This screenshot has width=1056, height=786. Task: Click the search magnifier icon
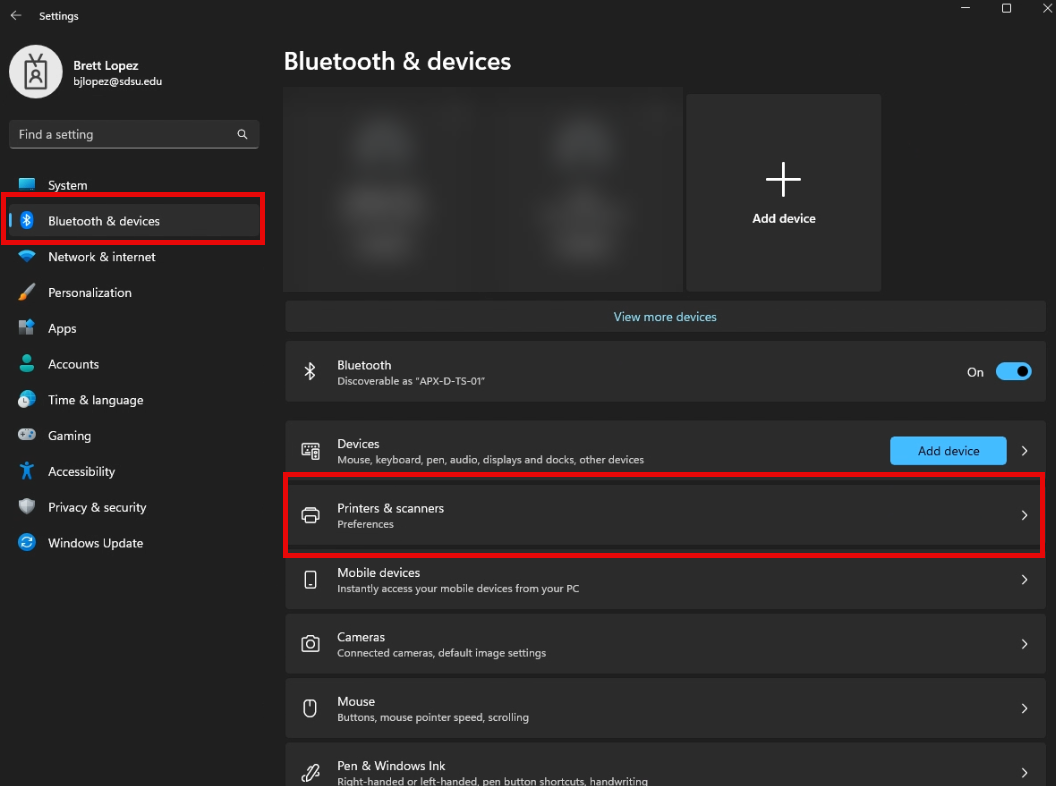(x=242, y=134)
